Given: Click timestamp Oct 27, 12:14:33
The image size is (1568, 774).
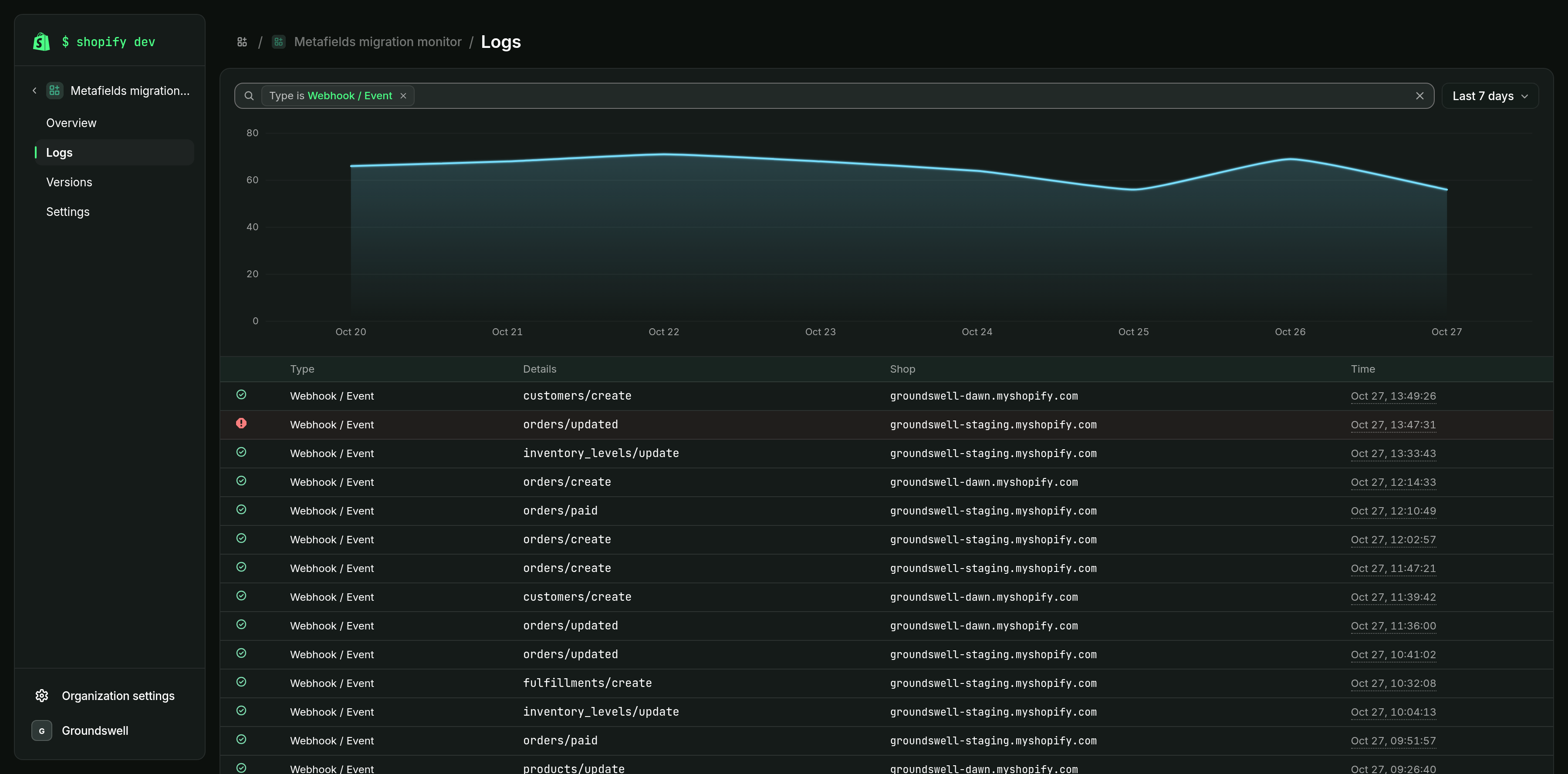Looking at the screenshot, I should [x=1393, y=482].
